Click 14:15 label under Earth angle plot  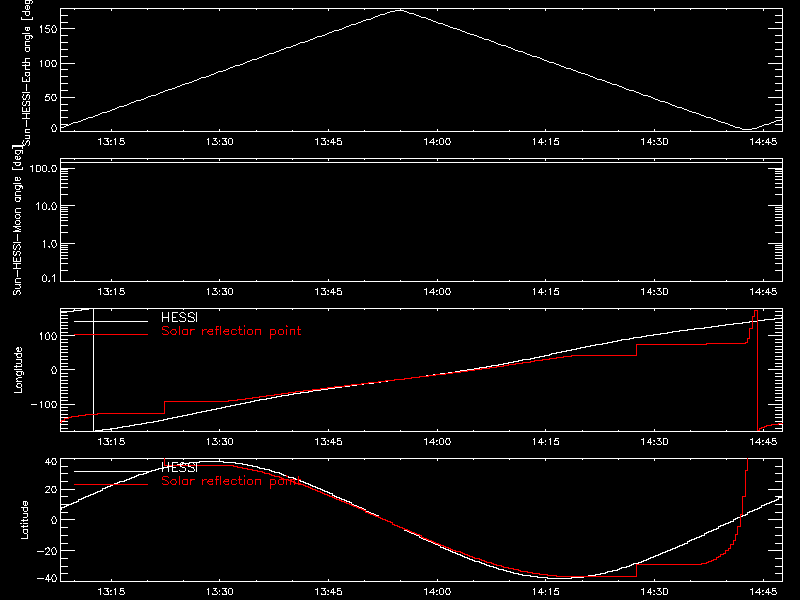coord(546,142)
